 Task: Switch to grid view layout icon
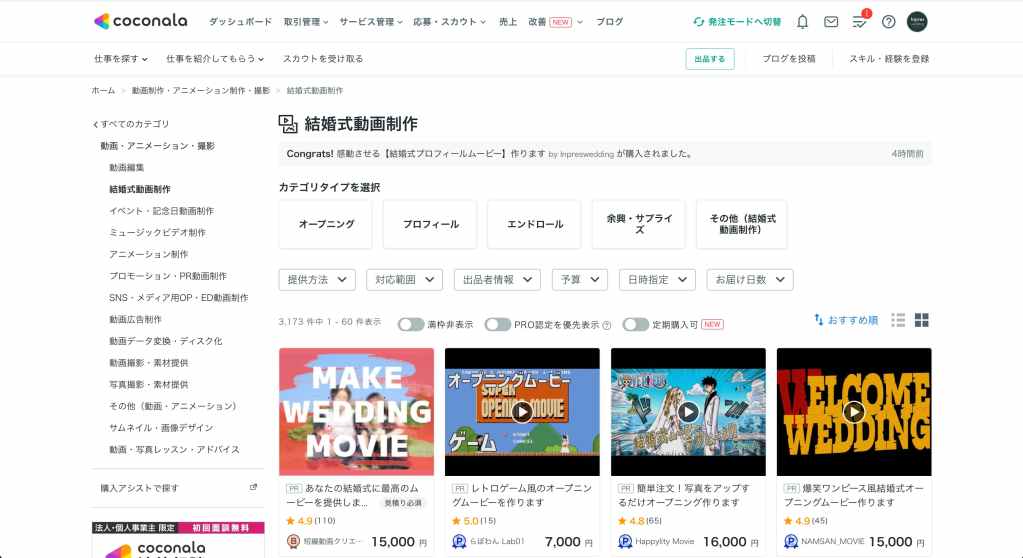922,320
